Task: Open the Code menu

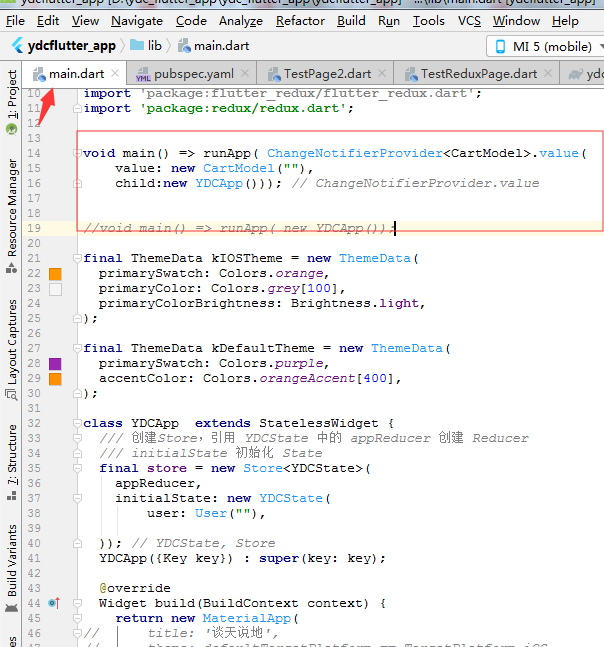Action: click(191, 21)
